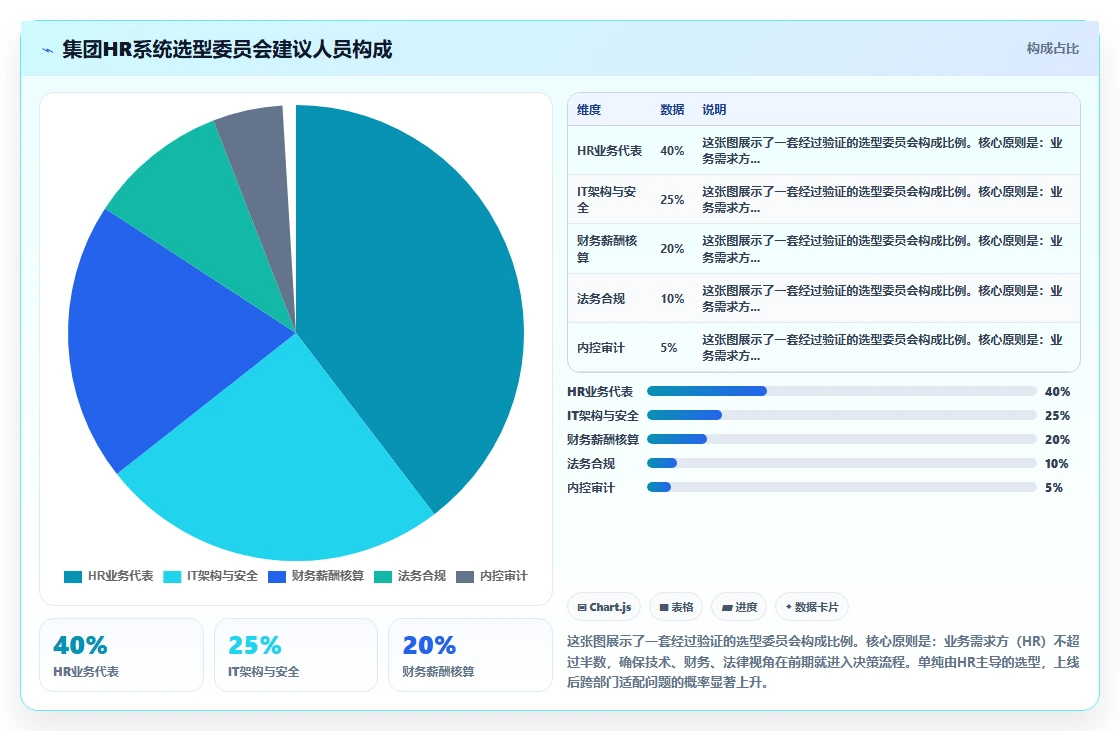
Task: Toggle HR业务代表 legend swatch
Action: pyautogui.click(x=73, y=577)
